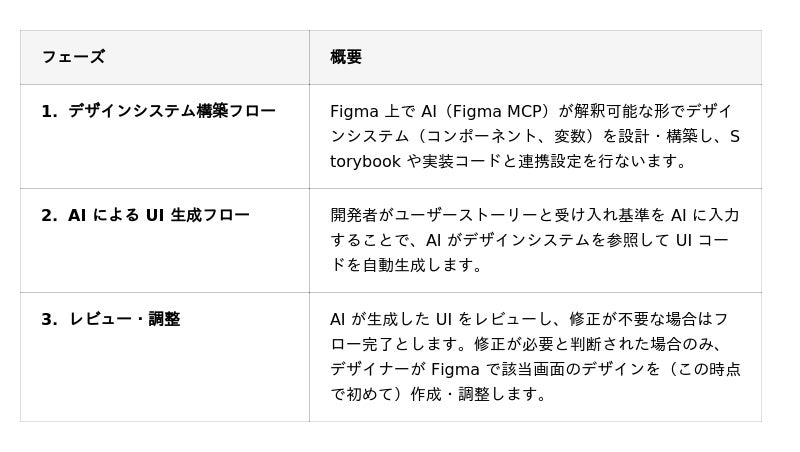Click the text フロー完了 in third description
Viewport: 800px width, 452px height.
[368, 344]
